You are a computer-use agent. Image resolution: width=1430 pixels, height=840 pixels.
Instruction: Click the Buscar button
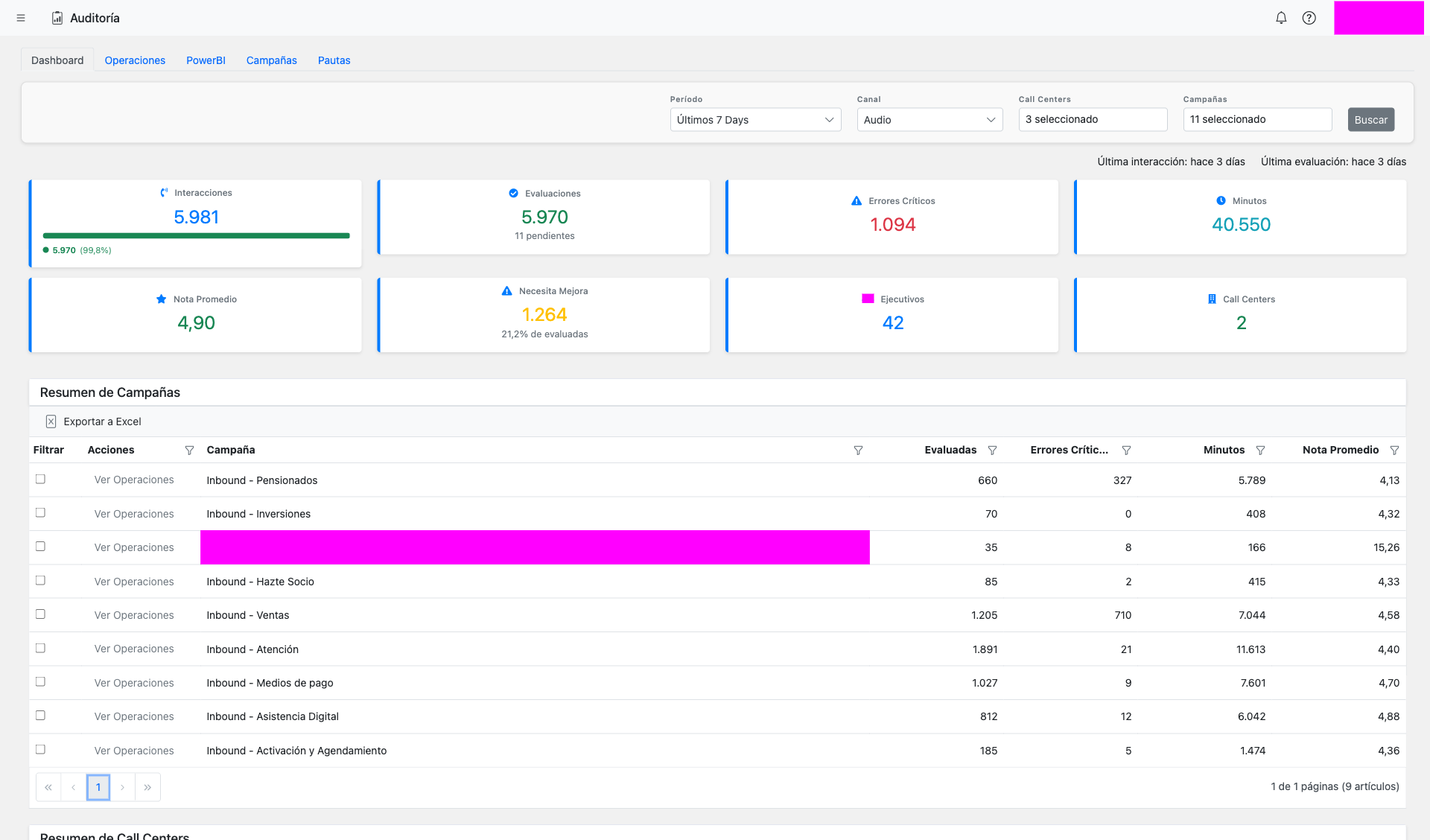[x=1370, y=119]
